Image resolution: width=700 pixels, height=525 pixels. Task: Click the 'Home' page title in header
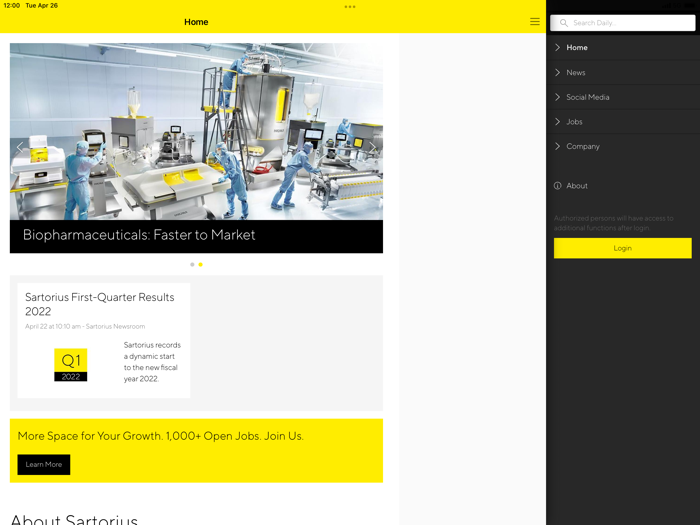196,22
